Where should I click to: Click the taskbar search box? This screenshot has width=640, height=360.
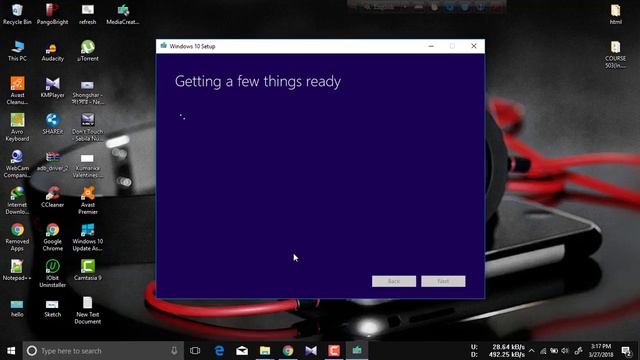click(x=103, y=351)
